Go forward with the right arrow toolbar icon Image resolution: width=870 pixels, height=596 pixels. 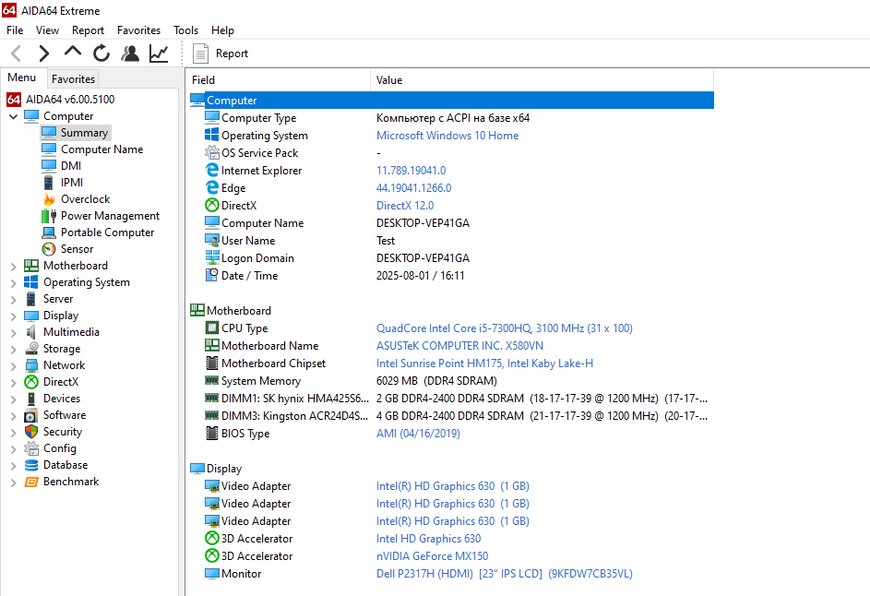44,53
